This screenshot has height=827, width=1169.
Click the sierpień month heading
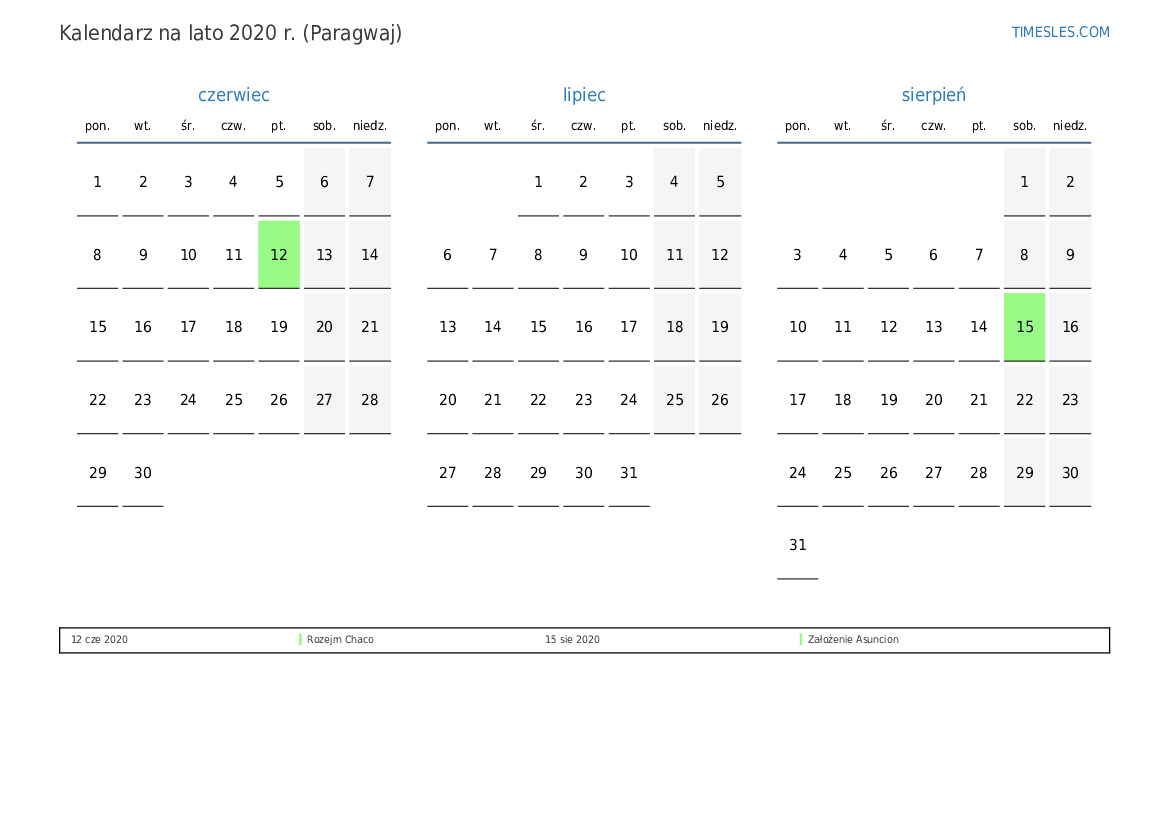click(933, 95)
